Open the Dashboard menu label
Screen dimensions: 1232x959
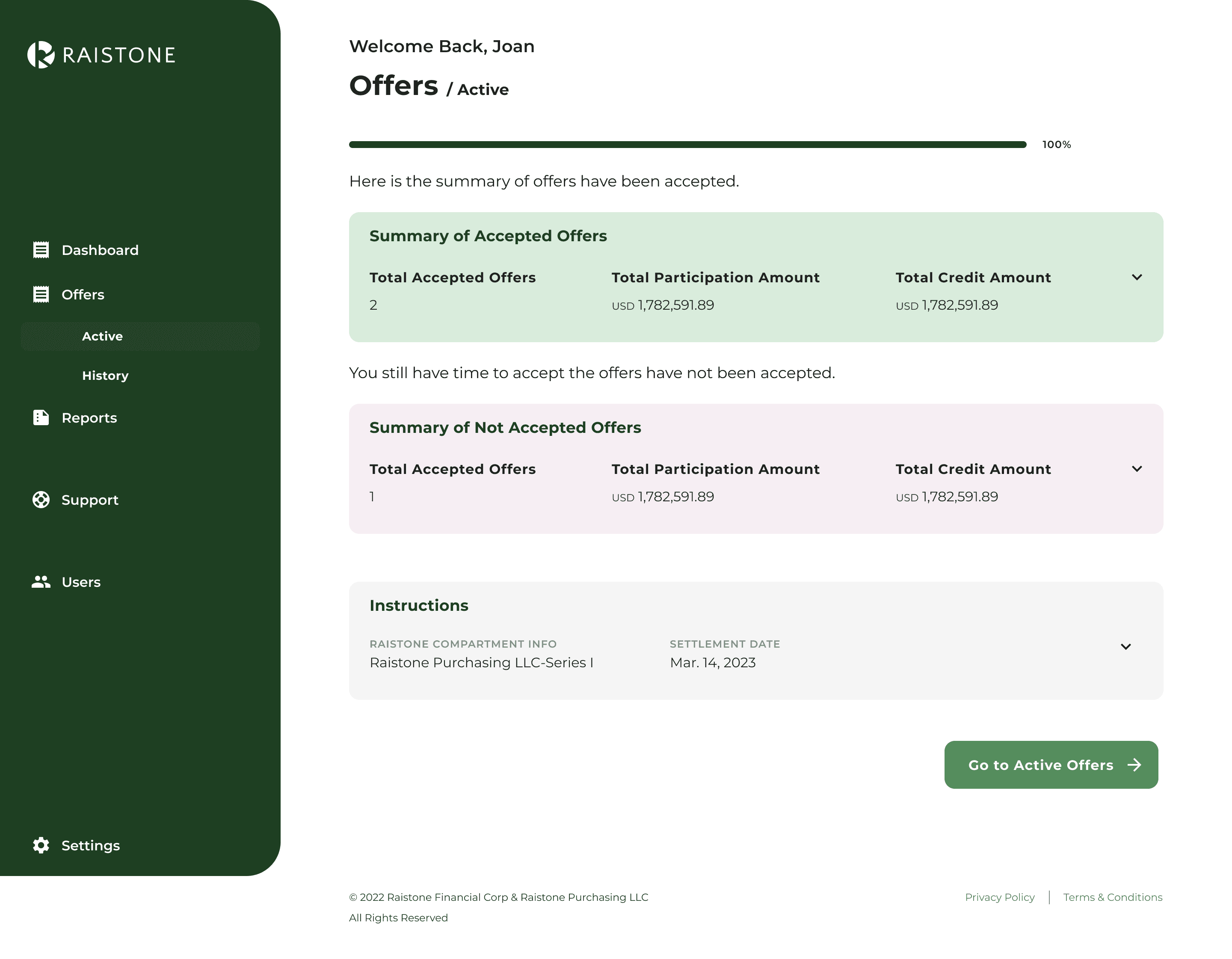pos(100,250)
